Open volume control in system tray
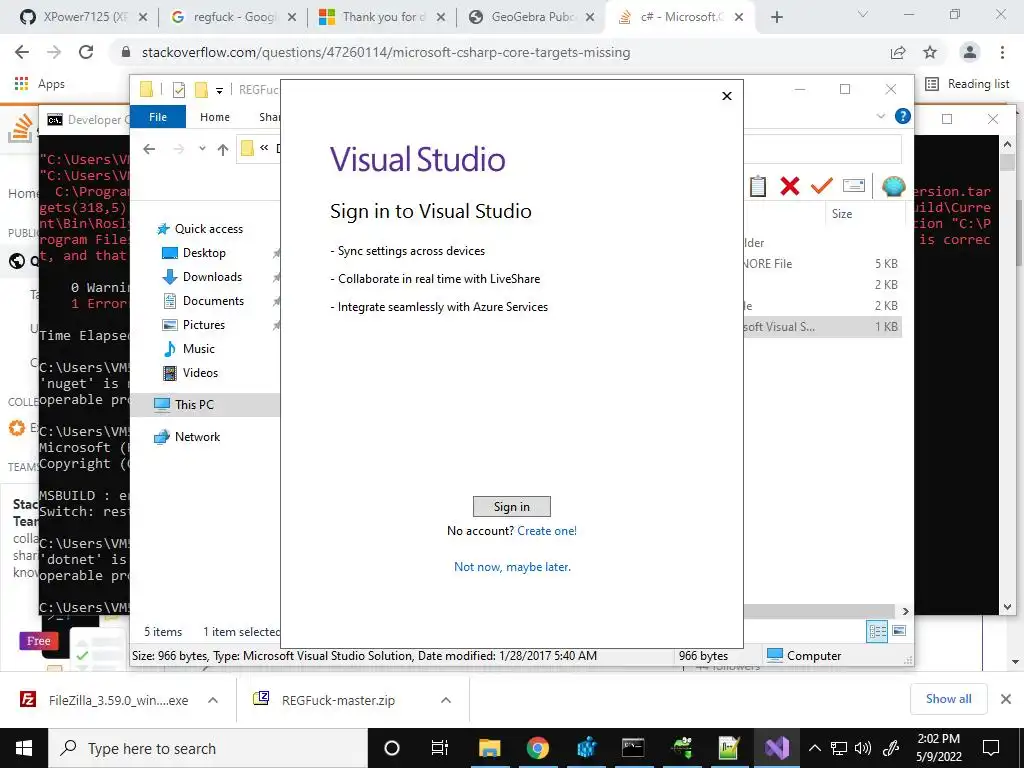This screenshot has width=1024, height=768. coord(863,748)
